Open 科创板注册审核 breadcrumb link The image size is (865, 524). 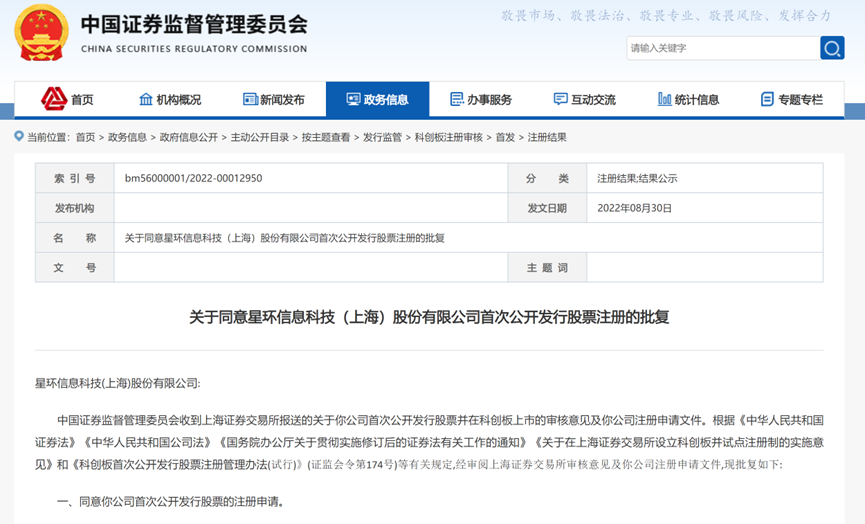click(448, 137)
